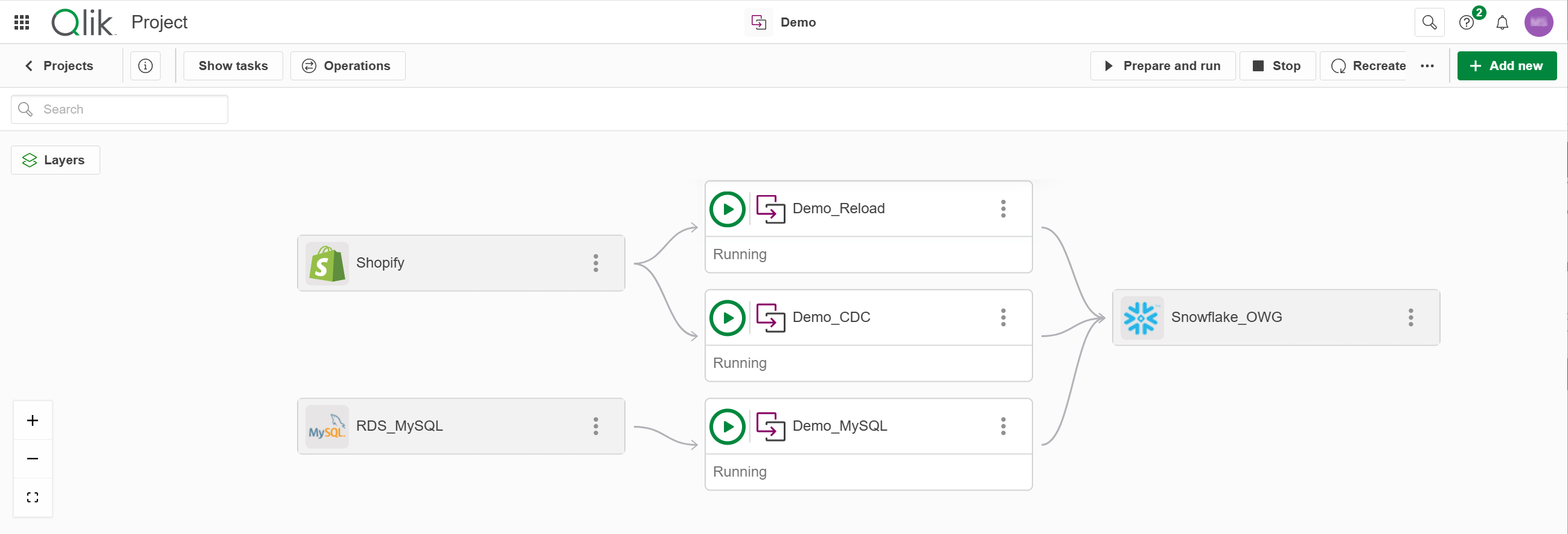Click the Prepare and run button

[1163, 66]
